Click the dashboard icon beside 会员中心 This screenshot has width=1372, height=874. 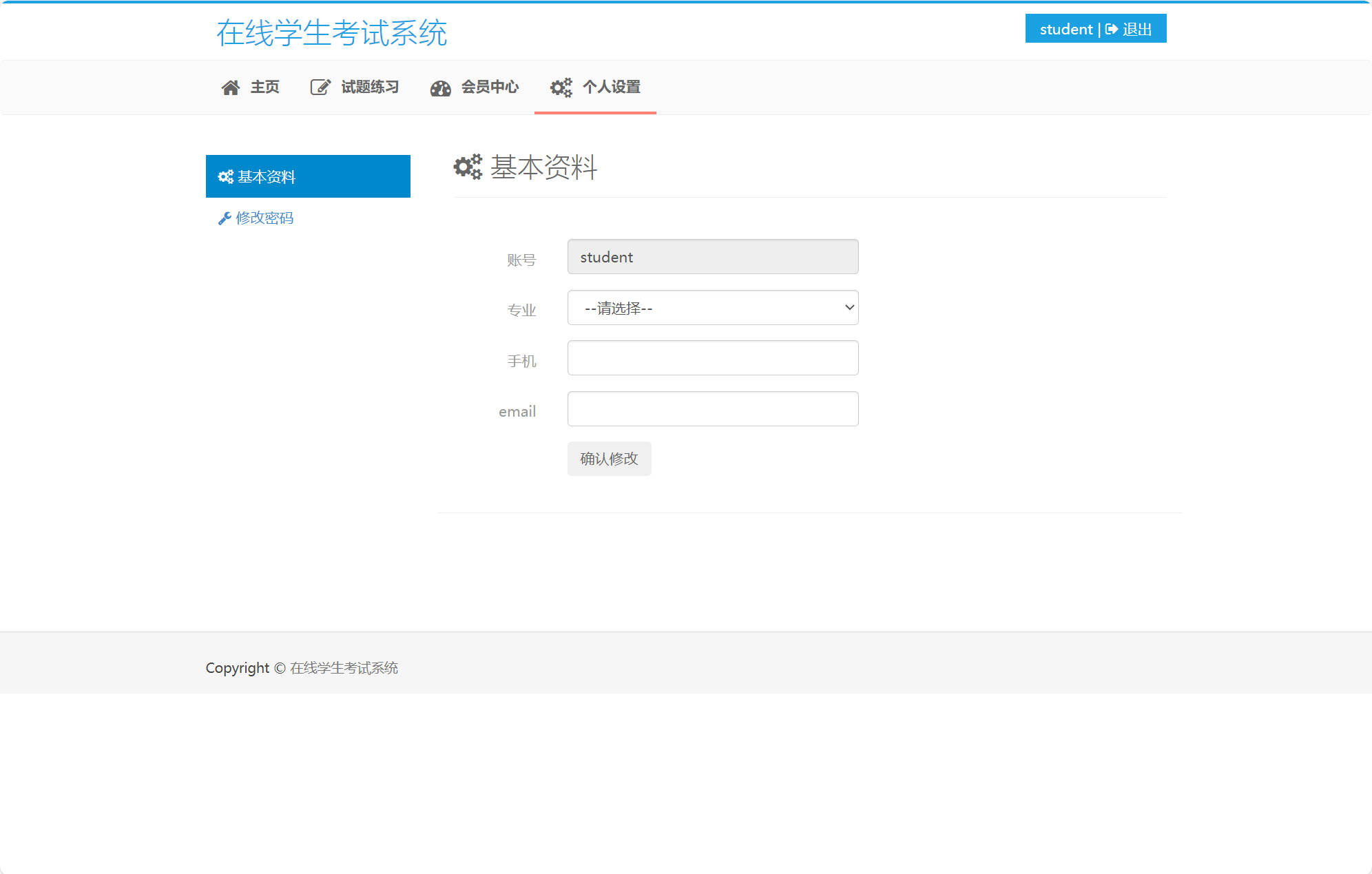439,87
